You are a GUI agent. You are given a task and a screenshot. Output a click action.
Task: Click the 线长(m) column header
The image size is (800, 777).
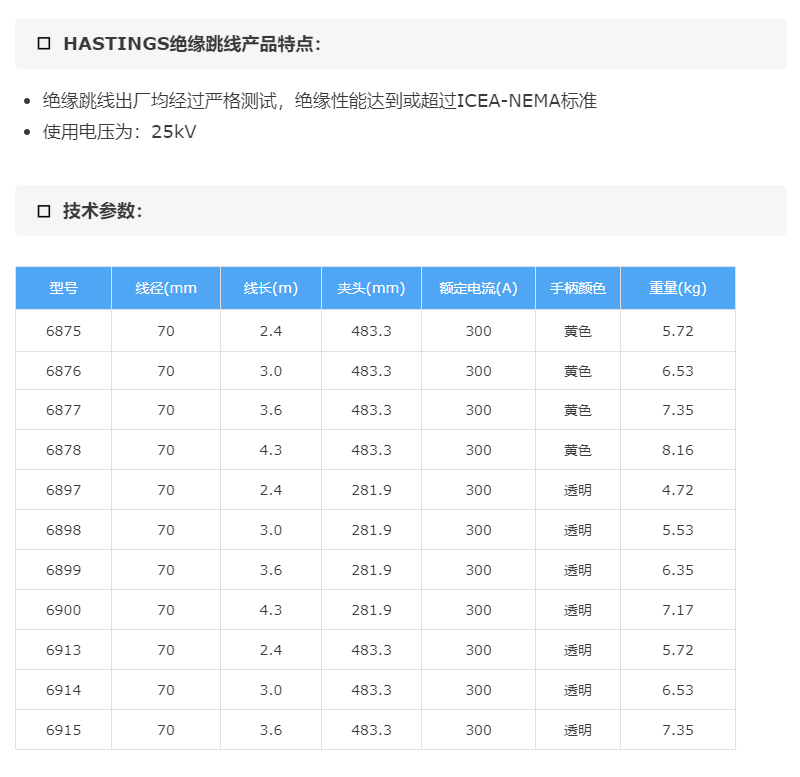pyautogui.click(x=270, y=288)
